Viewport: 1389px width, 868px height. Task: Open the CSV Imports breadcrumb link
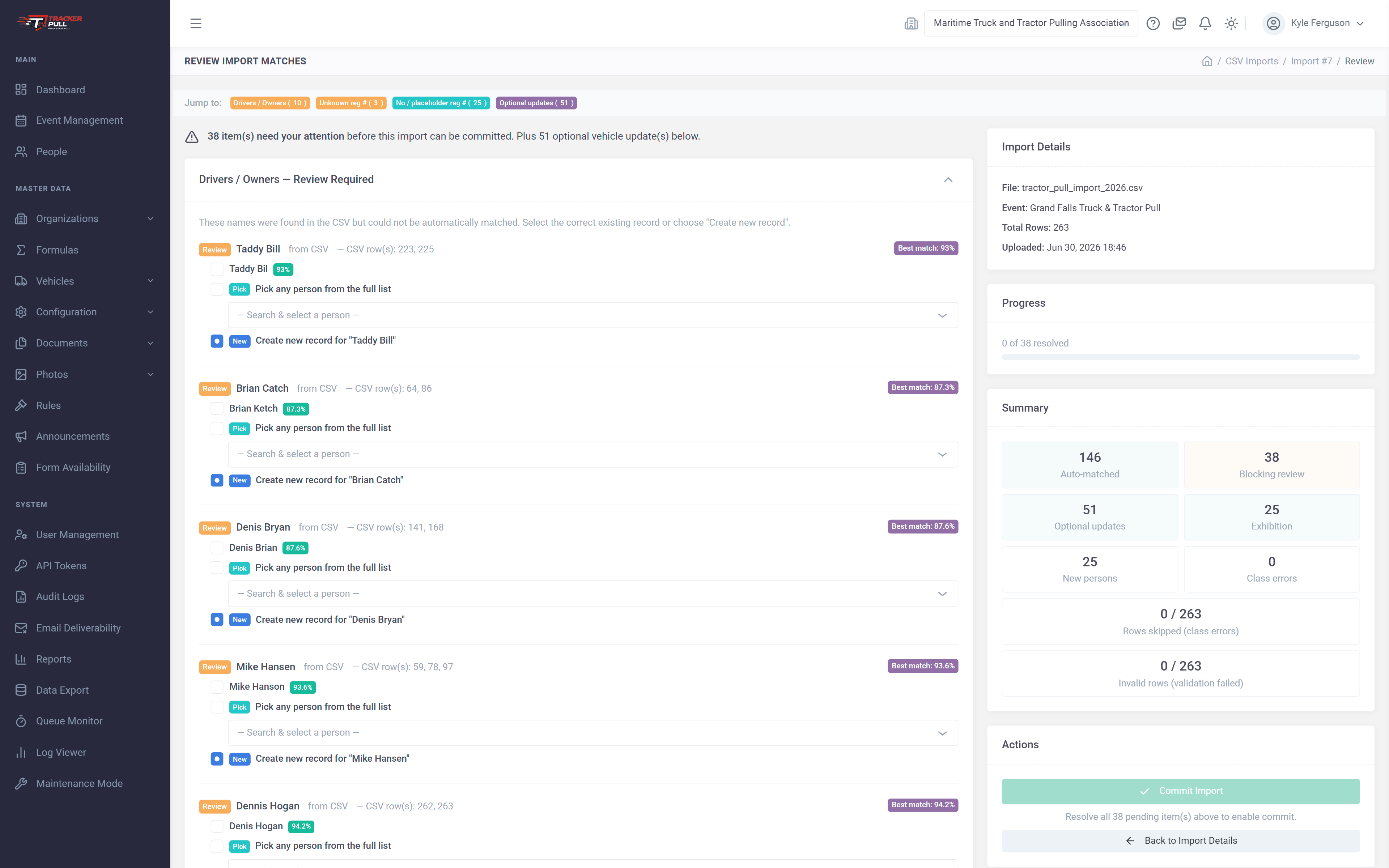(x=1251, y=61)
